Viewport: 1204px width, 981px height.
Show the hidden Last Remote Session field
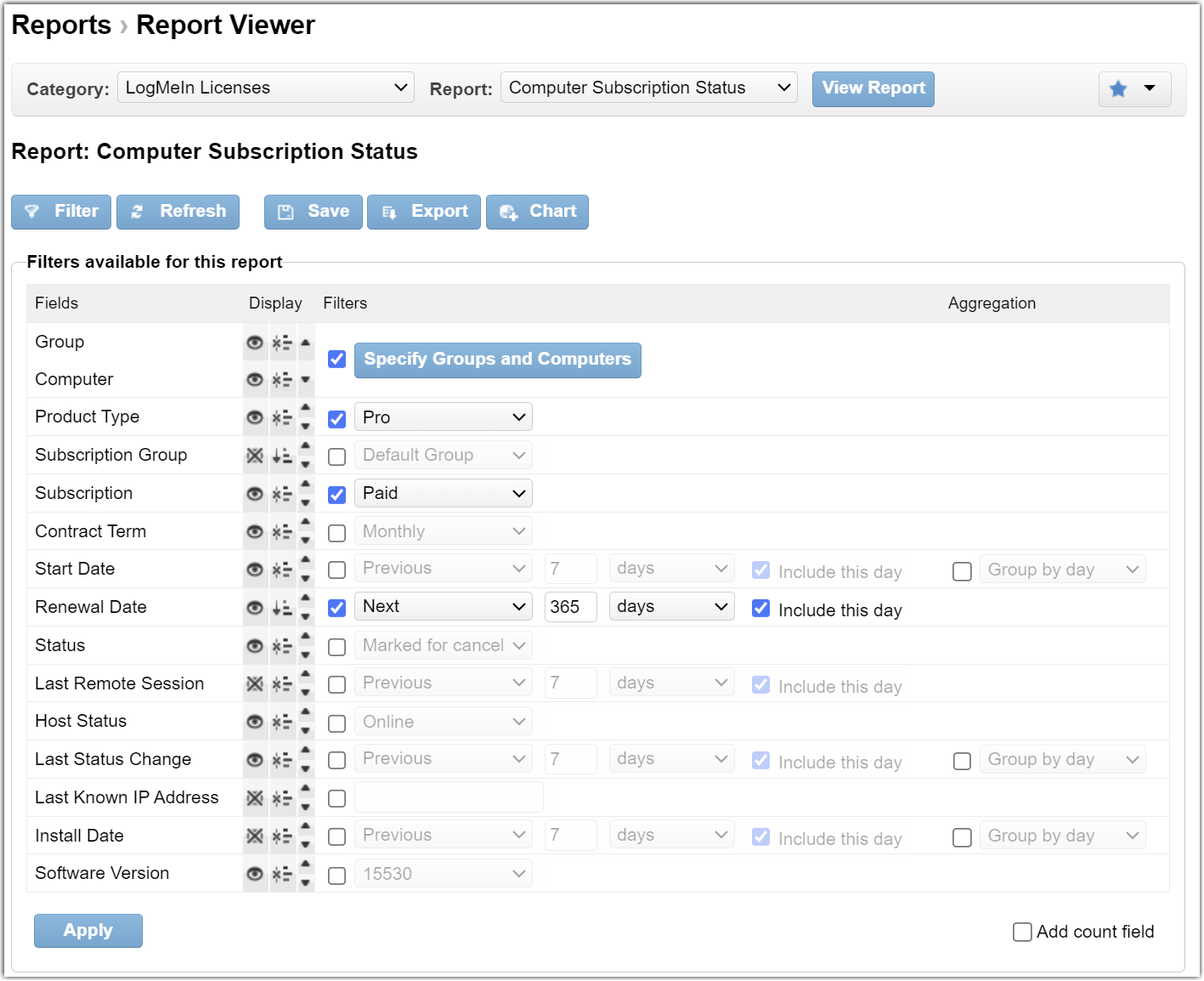(255, 684)
